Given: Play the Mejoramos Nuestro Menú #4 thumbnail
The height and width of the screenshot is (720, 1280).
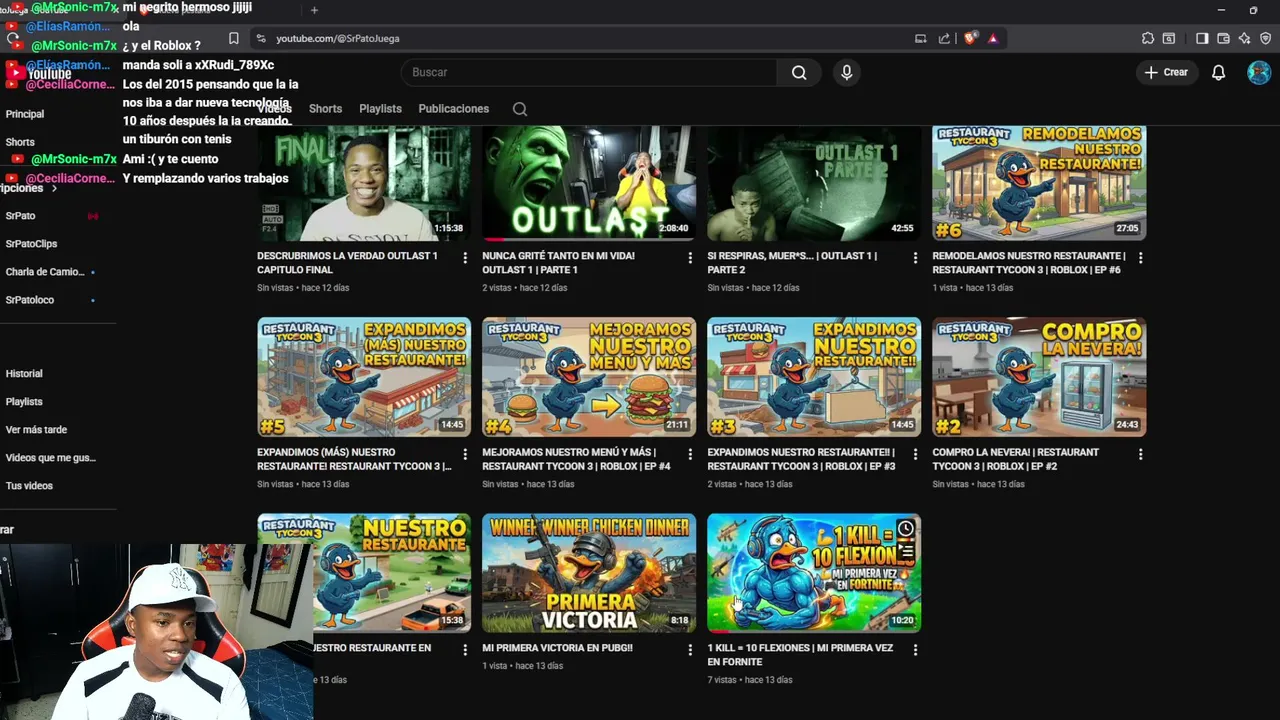Looking at the screenshot, I should (x=589, y=377).
